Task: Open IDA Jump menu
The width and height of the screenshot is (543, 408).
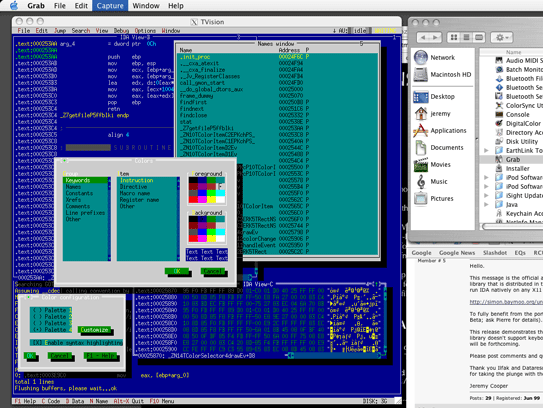Action: (x=60, y=31)
